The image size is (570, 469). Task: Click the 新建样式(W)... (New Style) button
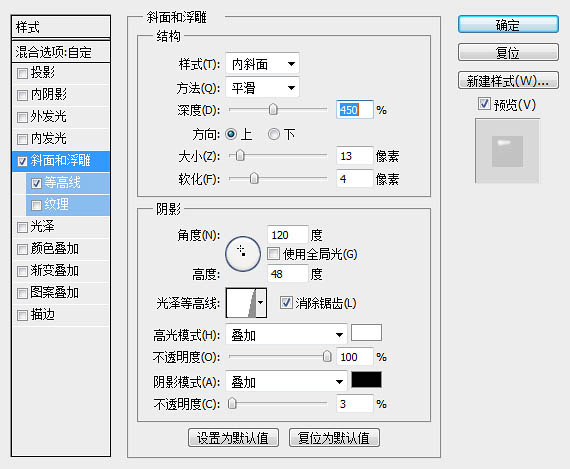(508, 80)
